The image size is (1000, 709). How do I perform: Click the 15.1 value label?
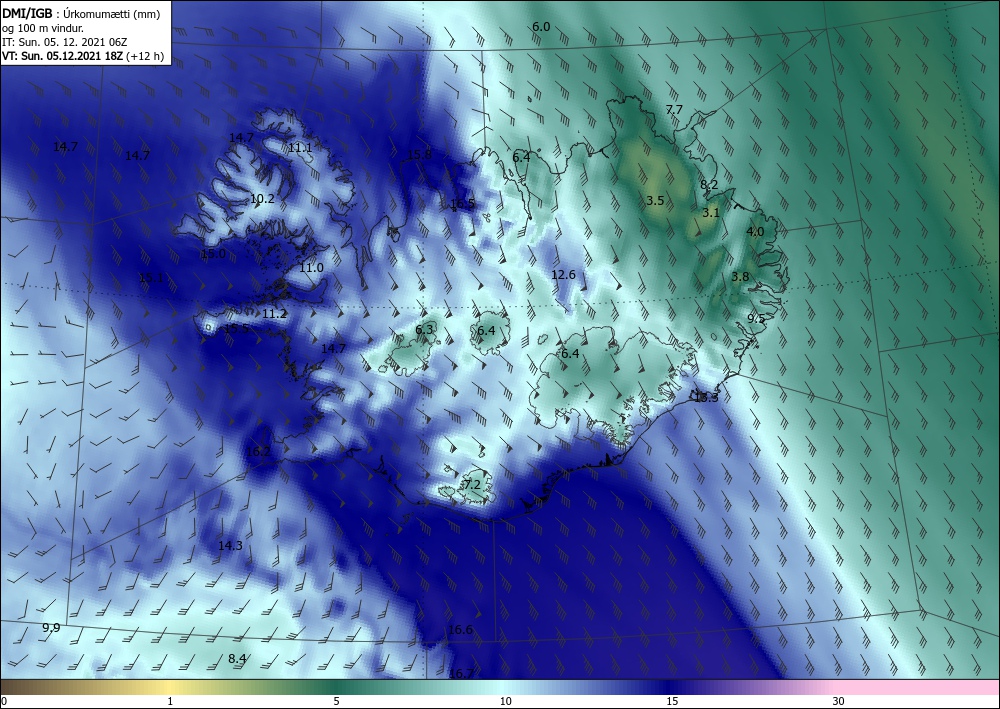tap(151, 278)
